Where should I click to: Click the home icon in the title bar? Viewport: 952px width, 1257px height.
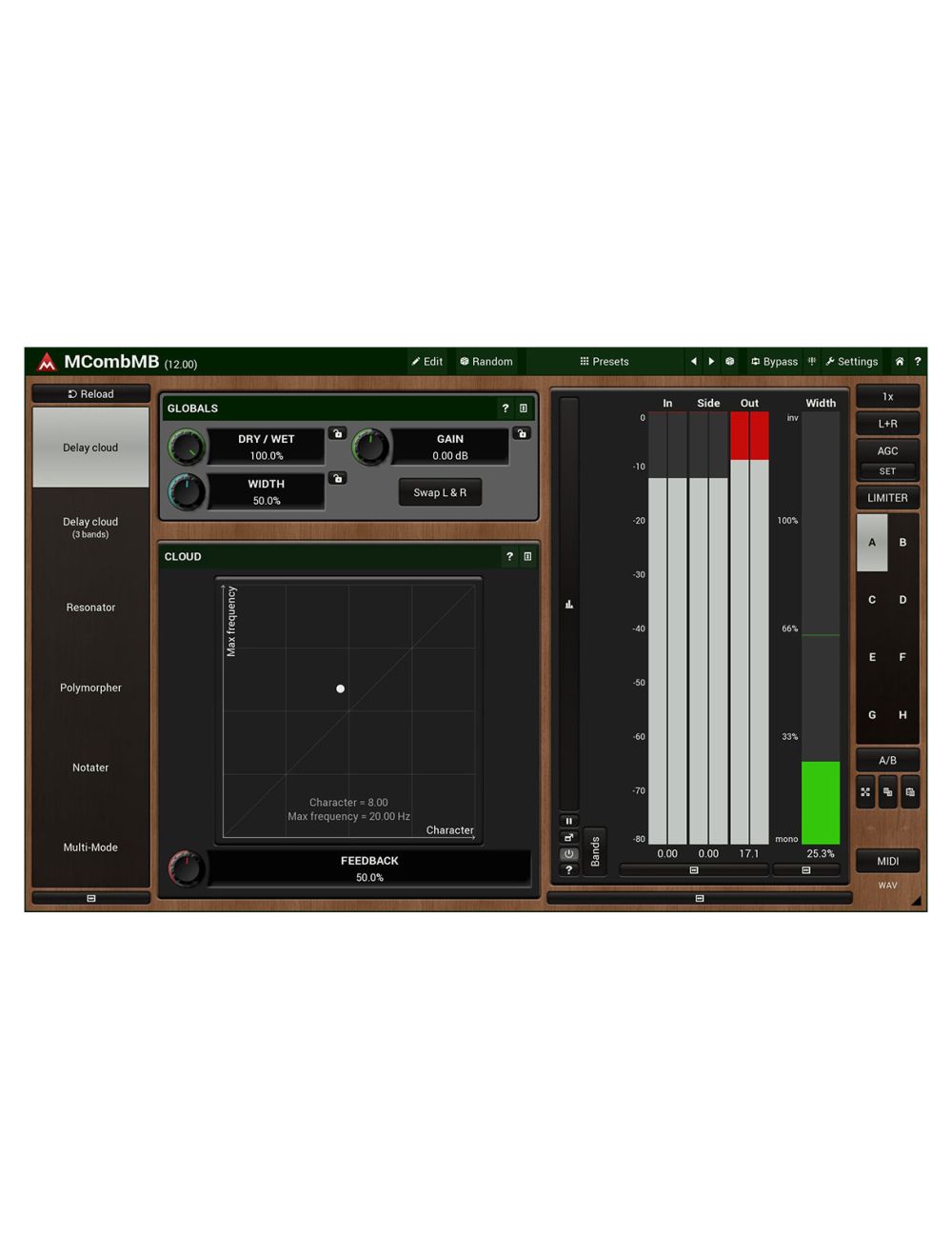coord(899,362)
